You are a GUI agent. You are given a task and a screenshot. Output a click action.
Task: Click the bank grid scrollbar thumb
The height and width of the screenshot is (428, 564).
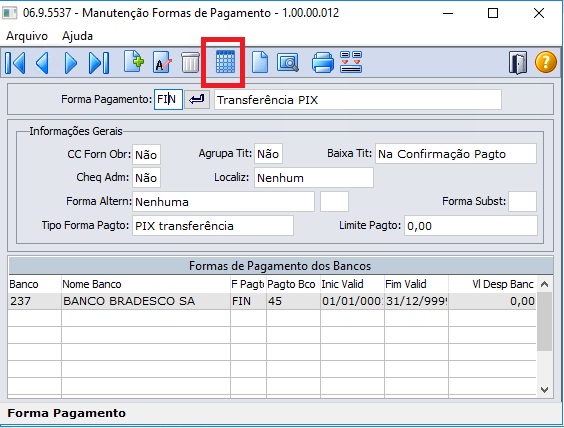[x=544, y=321]
